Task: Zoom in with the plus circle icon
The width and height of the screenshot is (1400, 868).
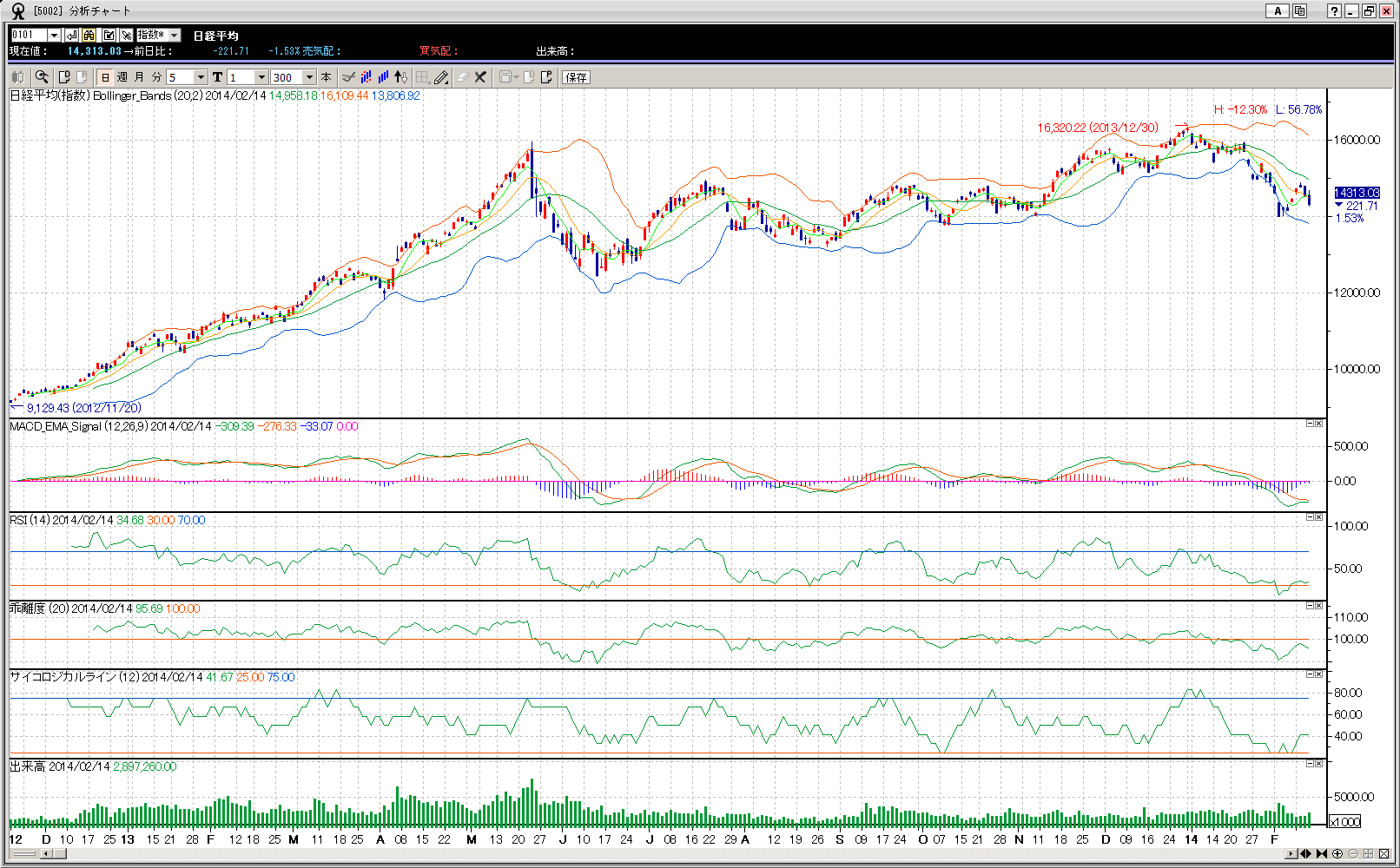Action: [1337, 854]
